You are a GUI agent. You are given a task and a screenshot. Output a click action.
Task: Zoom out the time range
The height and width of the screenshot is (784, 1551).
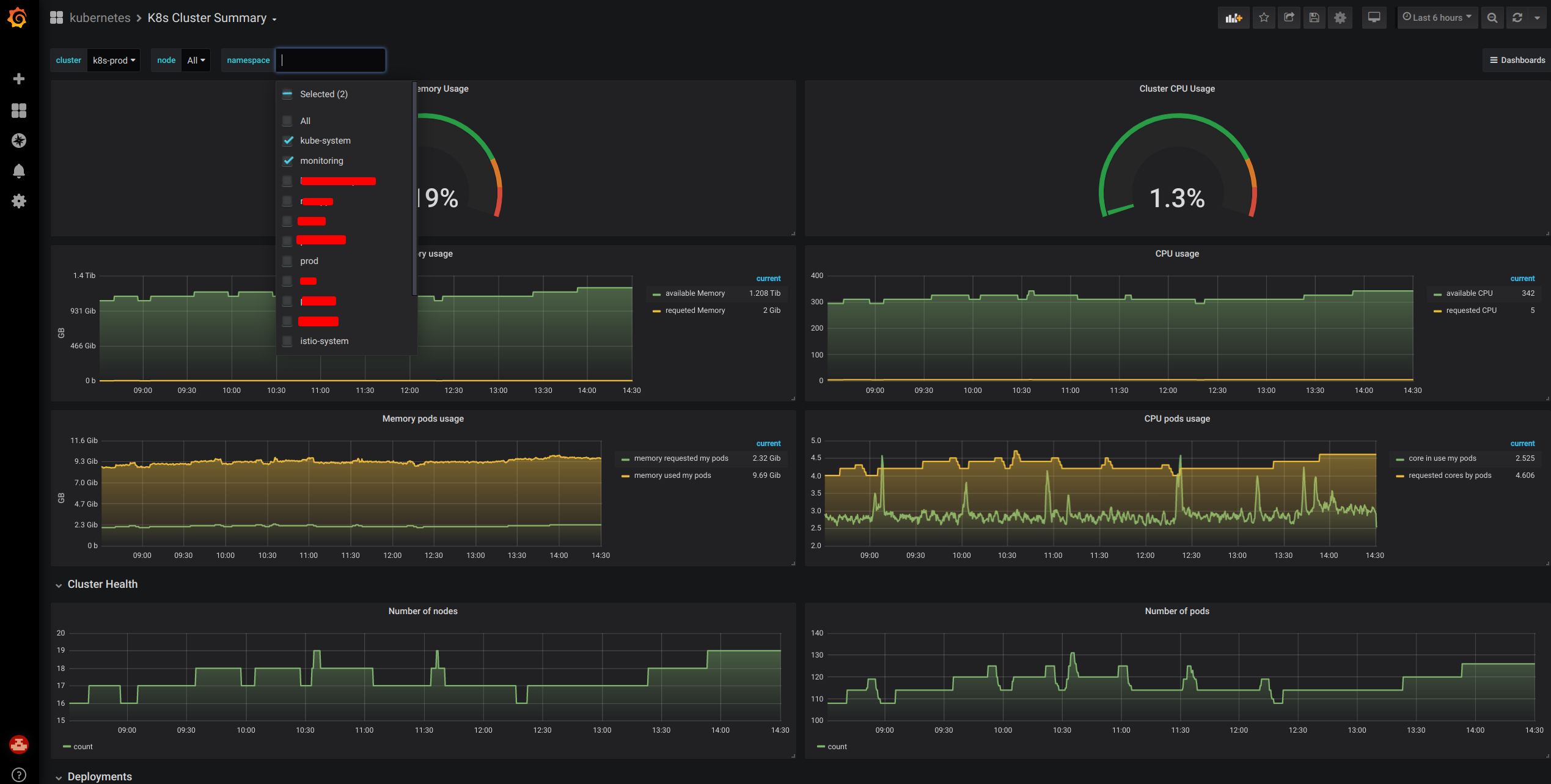click(1492, 18)
